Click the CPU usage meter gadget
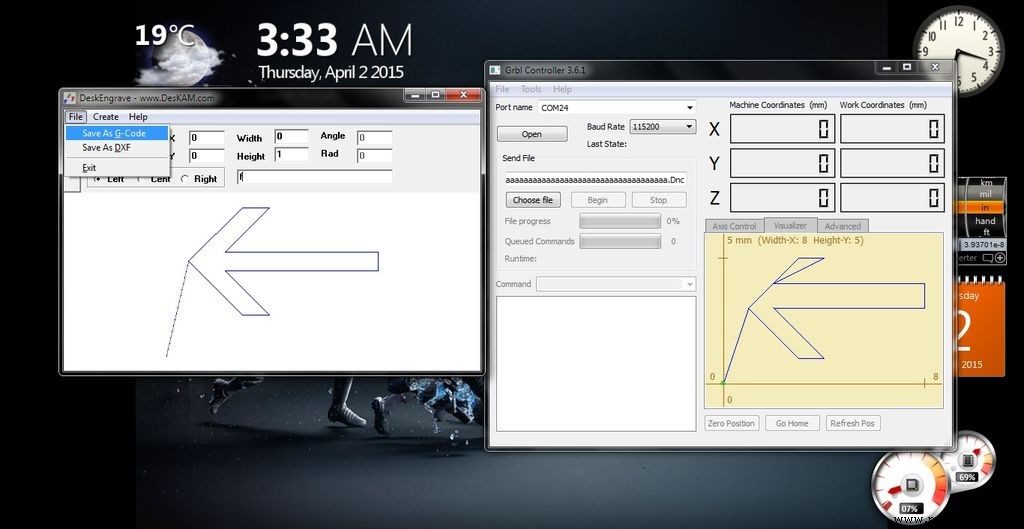 [x=911, y=485]
